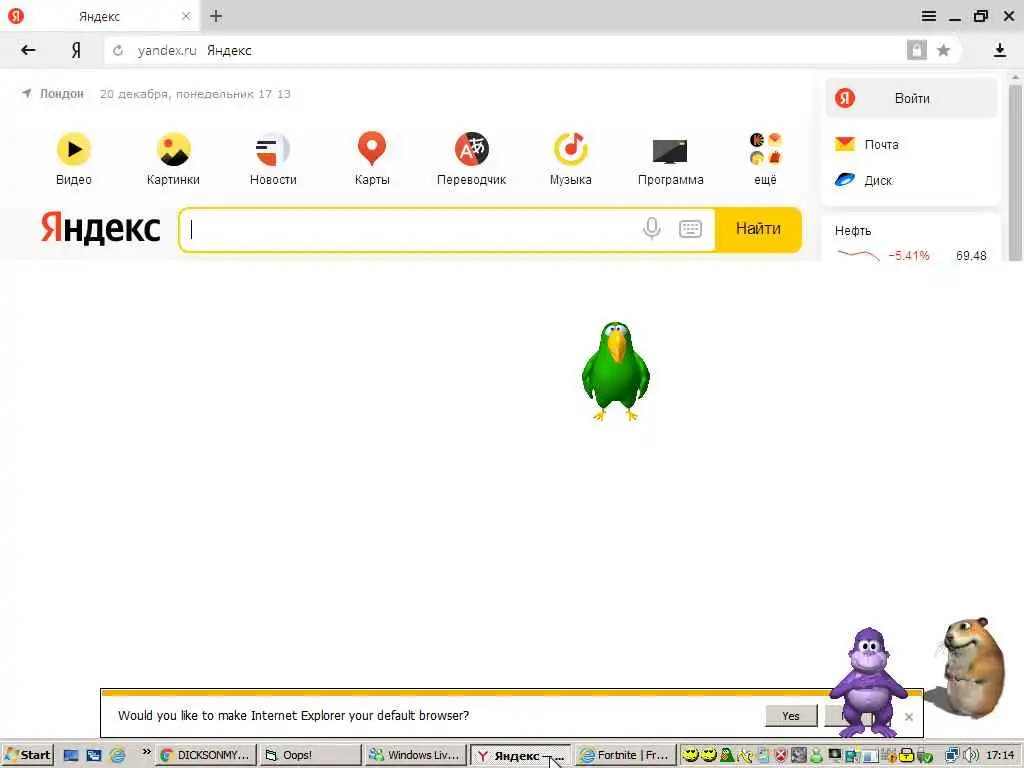Click the Найти search button
This screenshot has height=768, width=1024.
point(758,229)
